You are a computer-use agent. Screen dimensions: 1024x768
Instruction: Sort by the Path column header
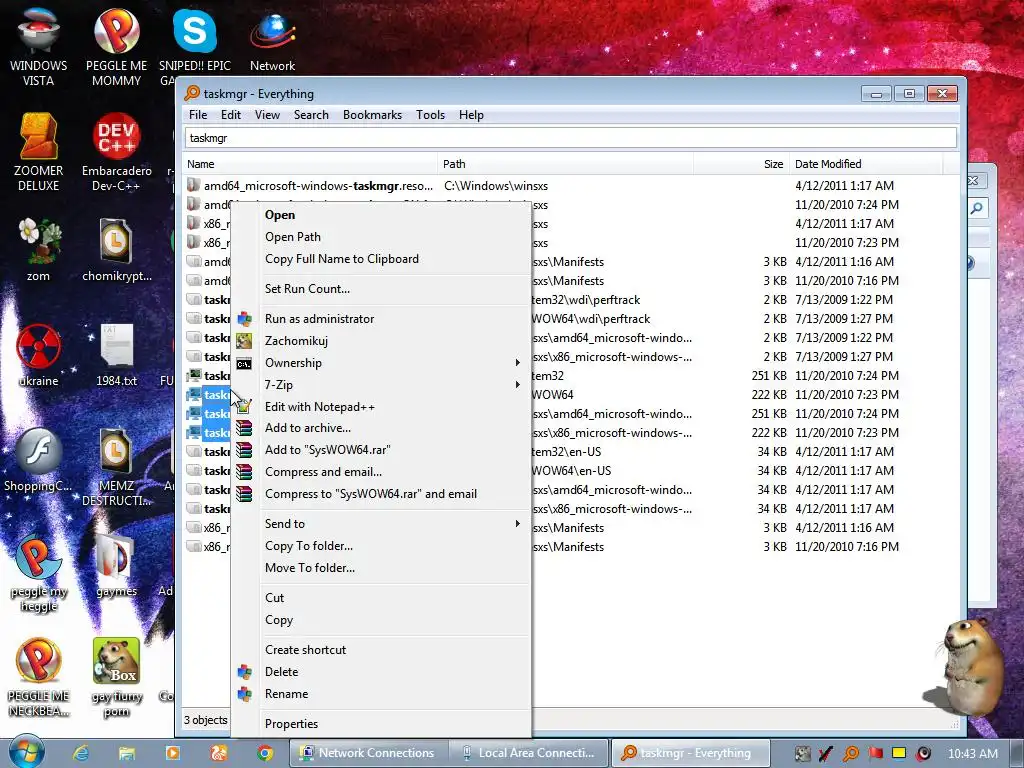(566, 164)
